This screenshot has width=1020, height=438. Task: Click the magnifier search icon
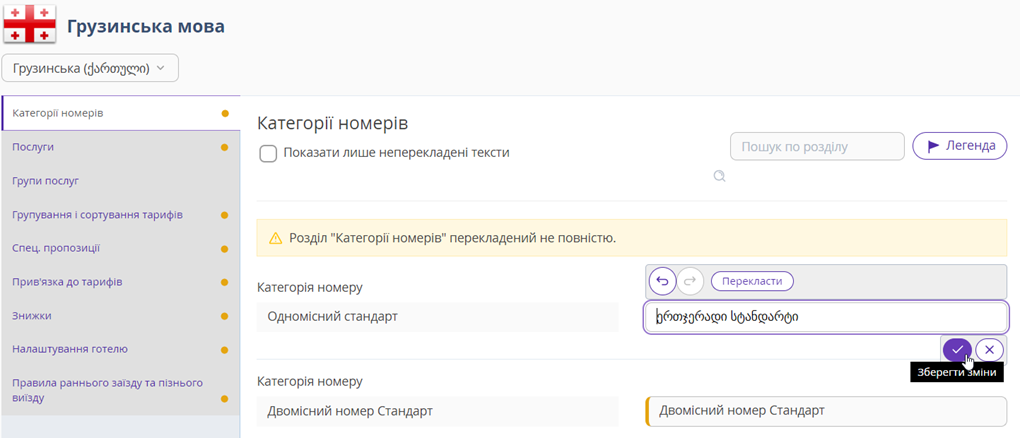point(719,176)
